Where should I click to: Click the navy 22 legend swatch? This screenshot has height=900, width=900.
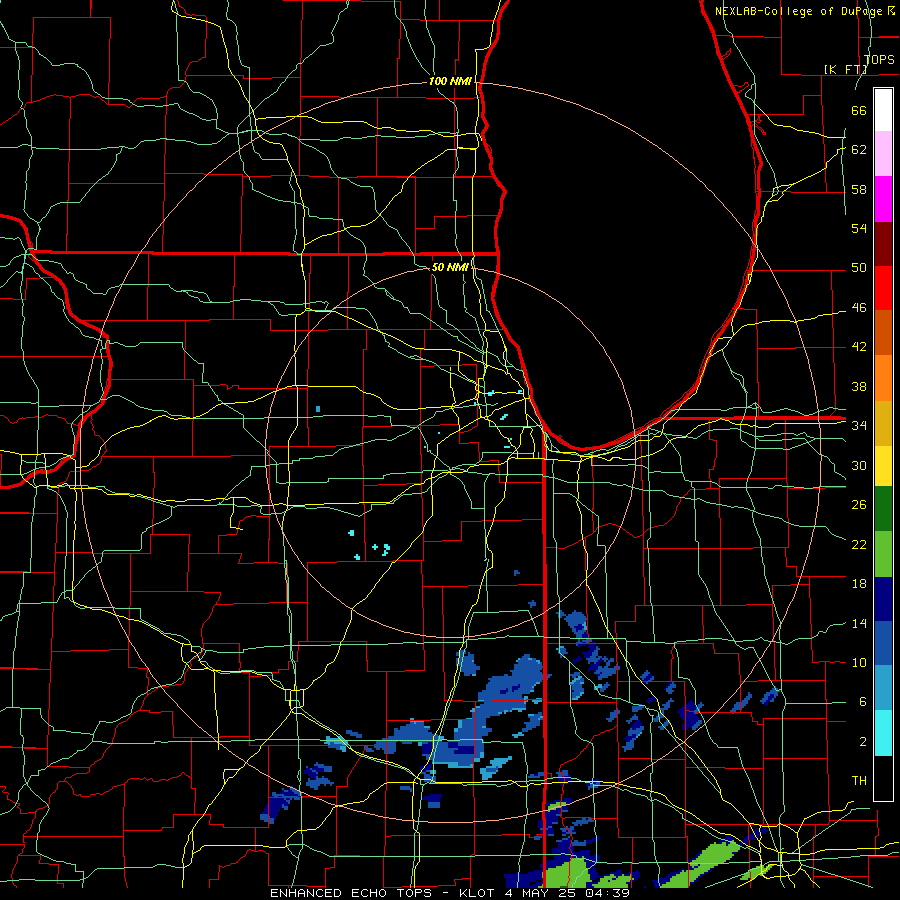tap(883, 599)
